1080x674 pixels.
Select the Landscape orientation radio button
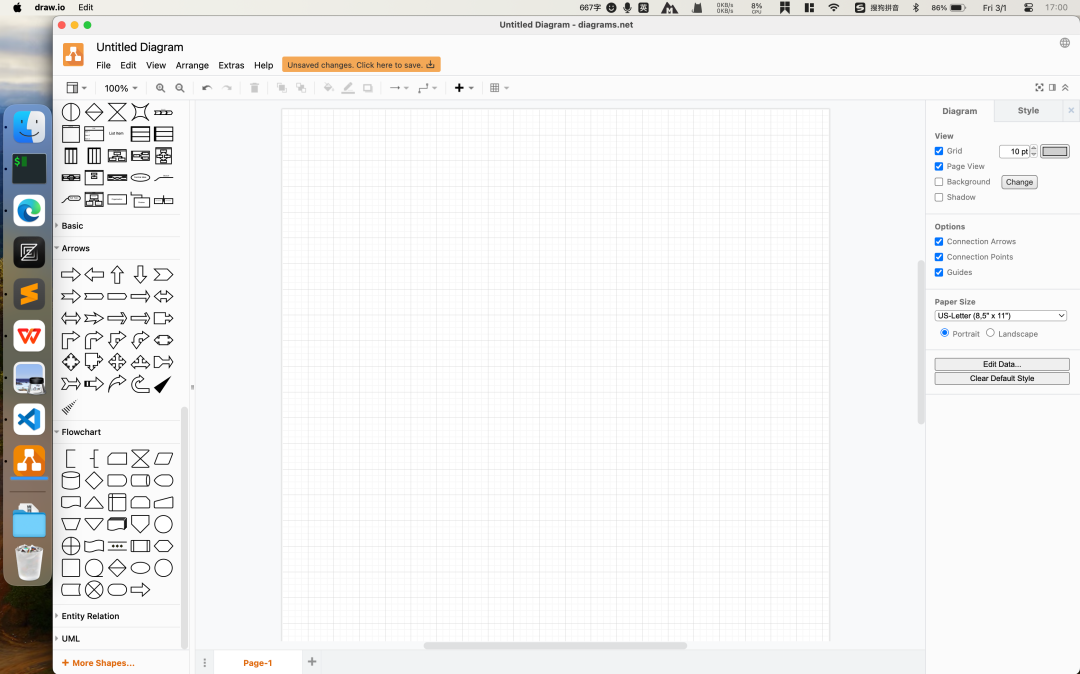(x=991, y=333)
